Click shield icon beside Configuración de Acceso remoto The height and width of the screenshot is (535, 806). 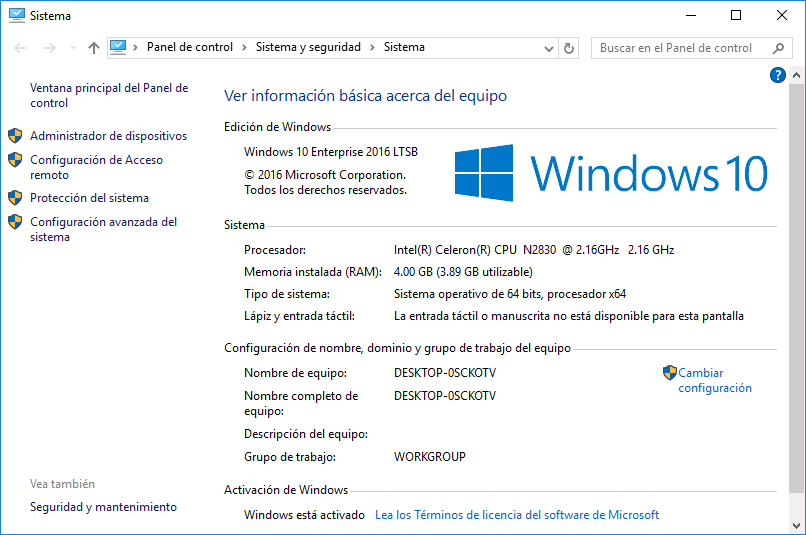tap(15, 160)
